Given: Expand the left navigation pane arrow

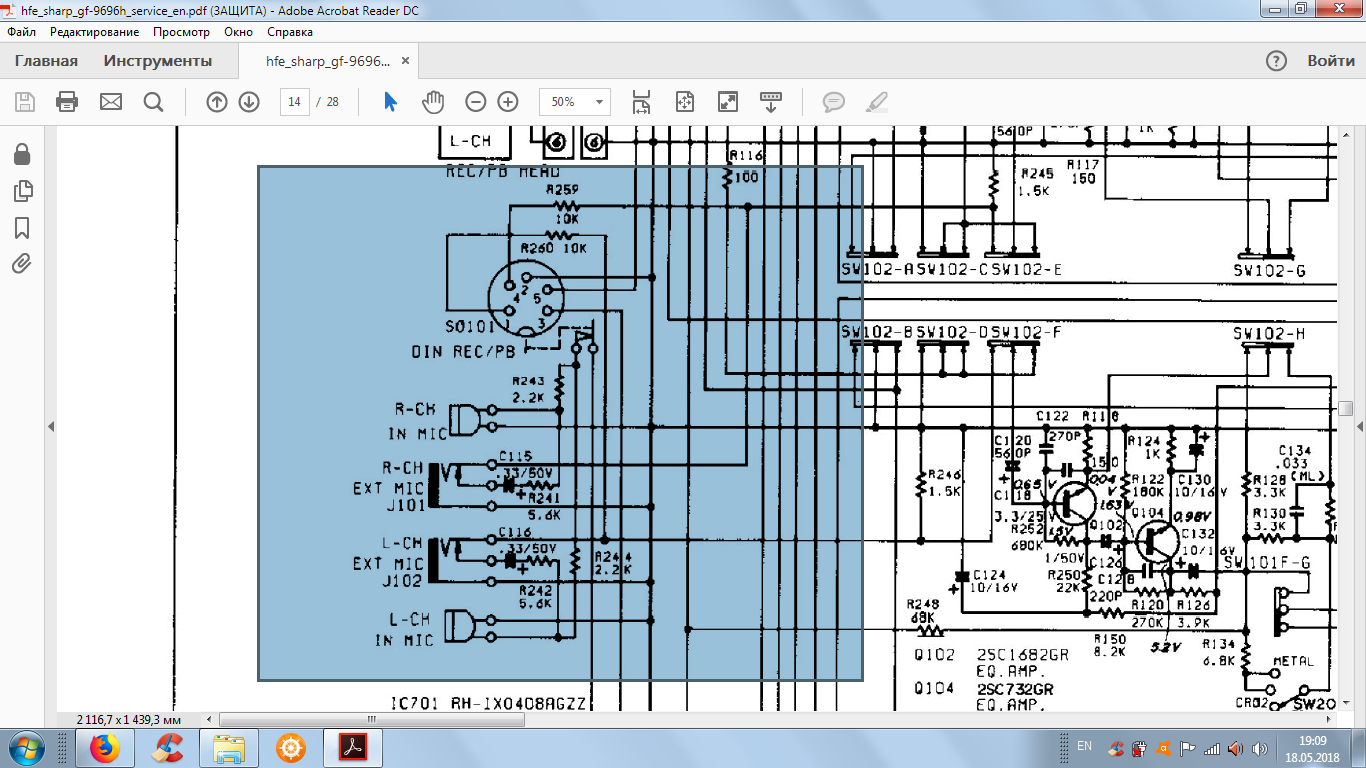Looking at the screenshot, I should pos(51,426).
